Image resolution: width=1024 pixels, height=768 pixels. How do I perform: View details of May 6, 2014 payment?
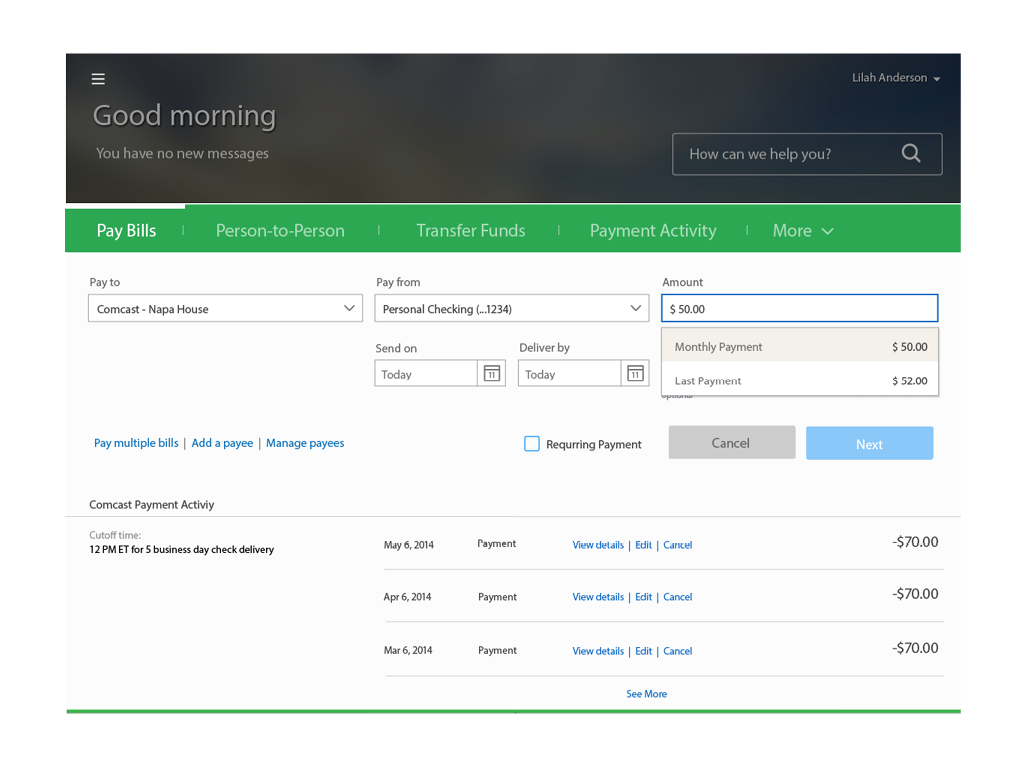(598, 545)
